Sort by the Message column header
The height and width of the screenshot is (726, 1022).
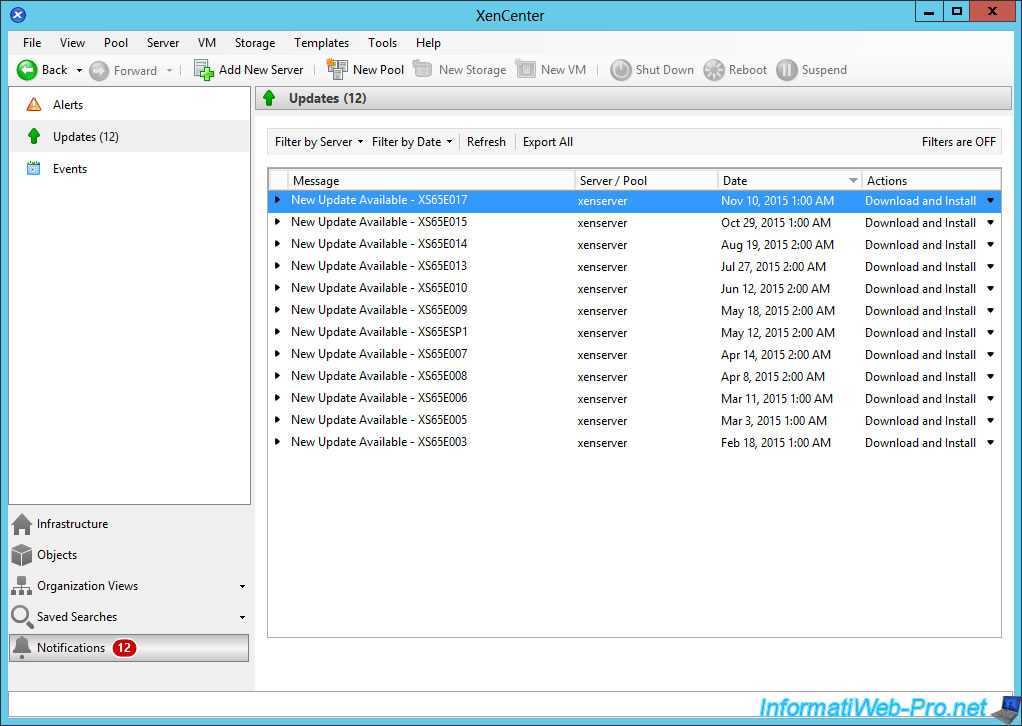click(x=431, y=181)
